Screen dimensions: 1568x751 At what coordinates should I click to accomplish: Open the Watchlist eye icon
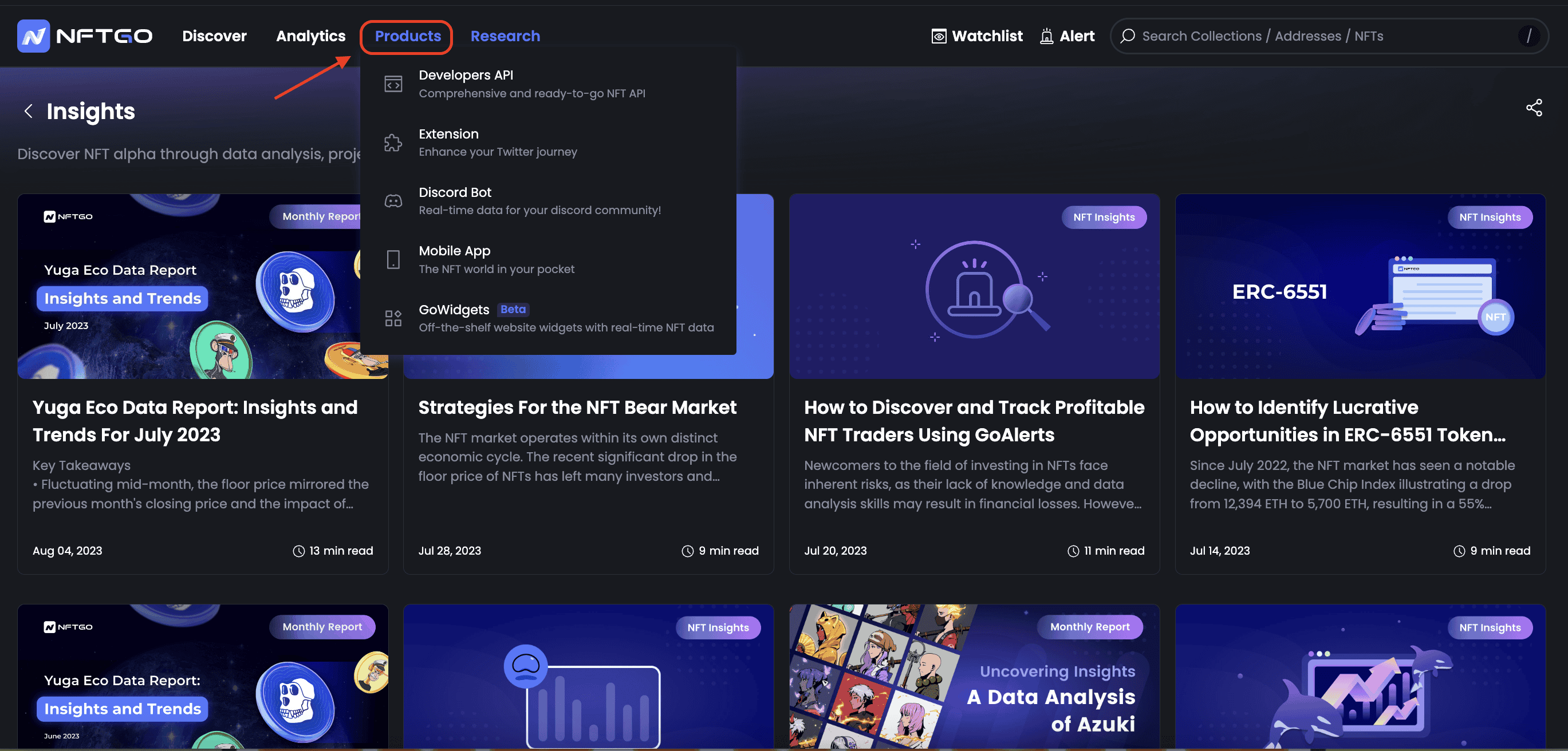939,37
